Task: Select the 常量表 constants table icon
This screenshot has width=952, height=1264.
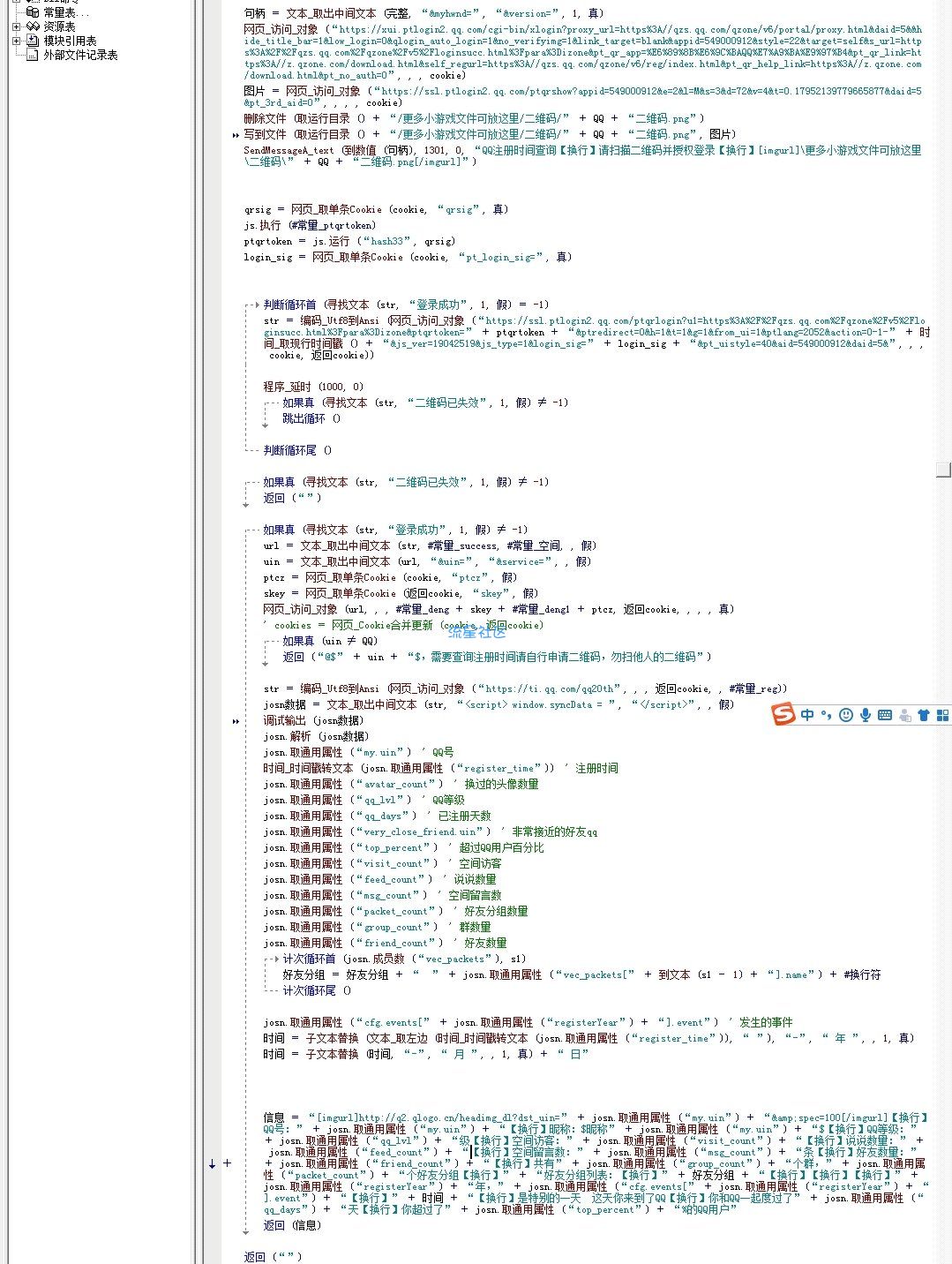Action: [33, 12]
